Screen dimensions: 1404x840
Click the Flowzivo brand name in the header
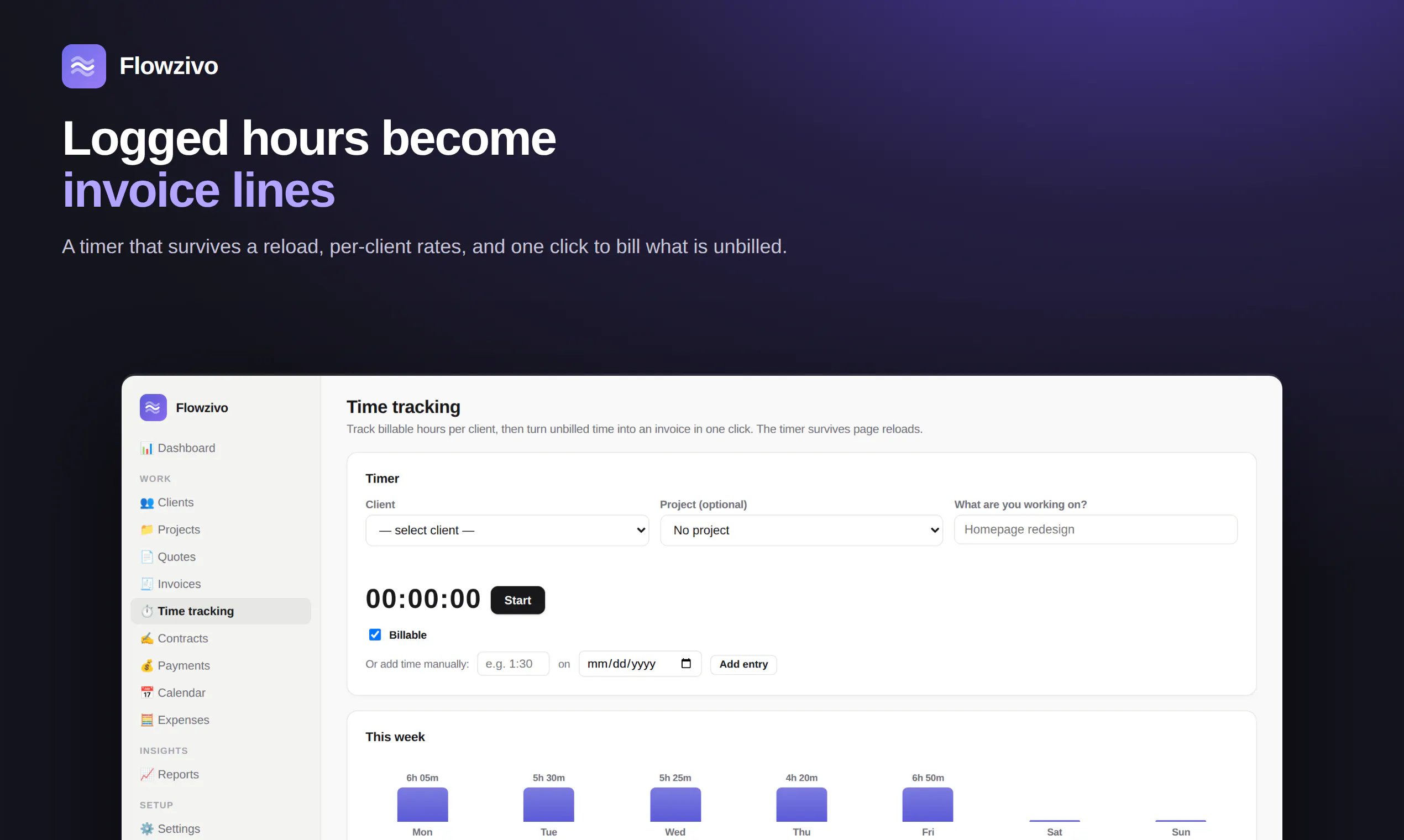[x=169, y=66]
